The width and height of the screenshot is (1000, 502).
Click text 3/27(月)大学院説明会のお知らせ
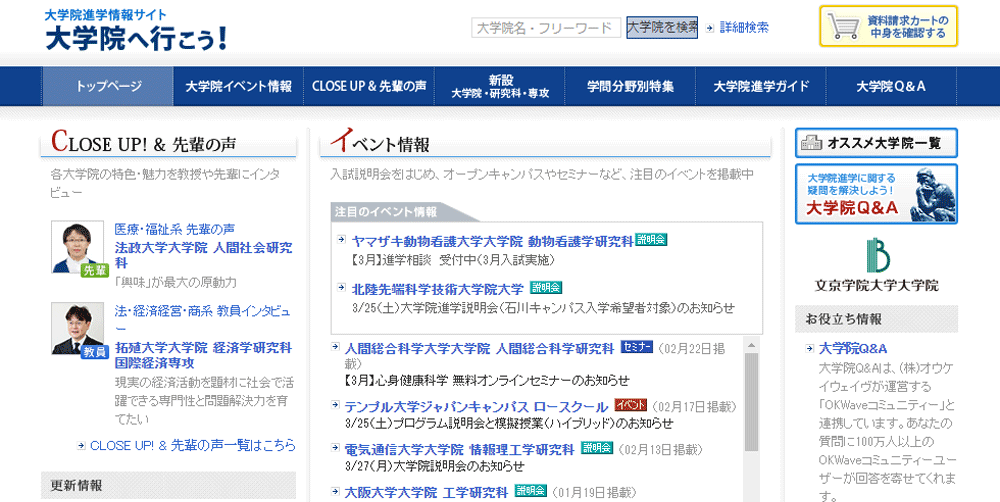(x=434, y=466)
